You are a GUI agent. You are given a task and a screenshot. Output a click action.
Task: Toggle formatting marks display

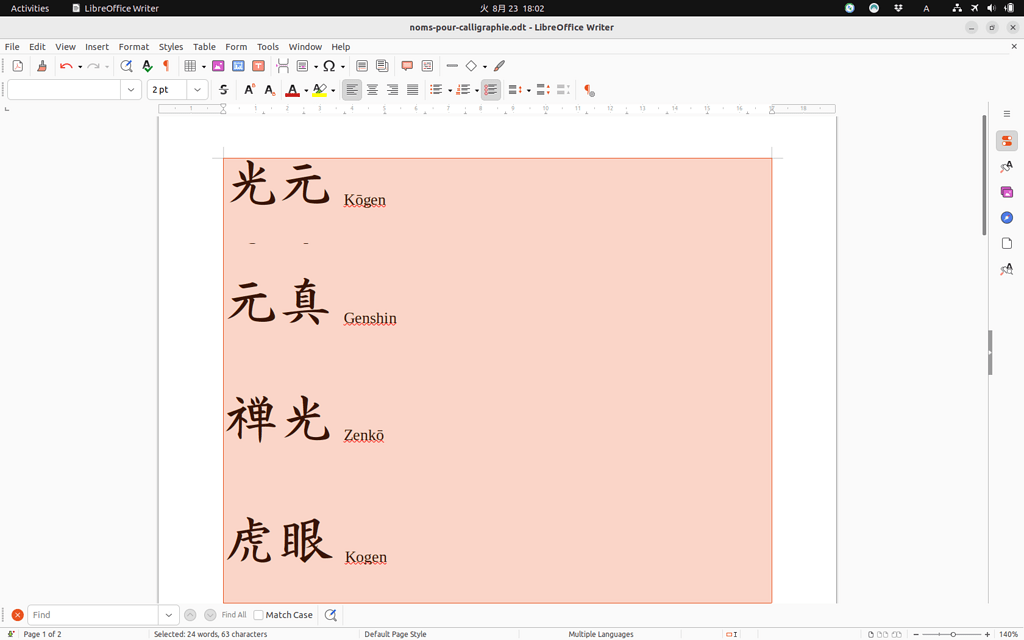tap(166, 65)
